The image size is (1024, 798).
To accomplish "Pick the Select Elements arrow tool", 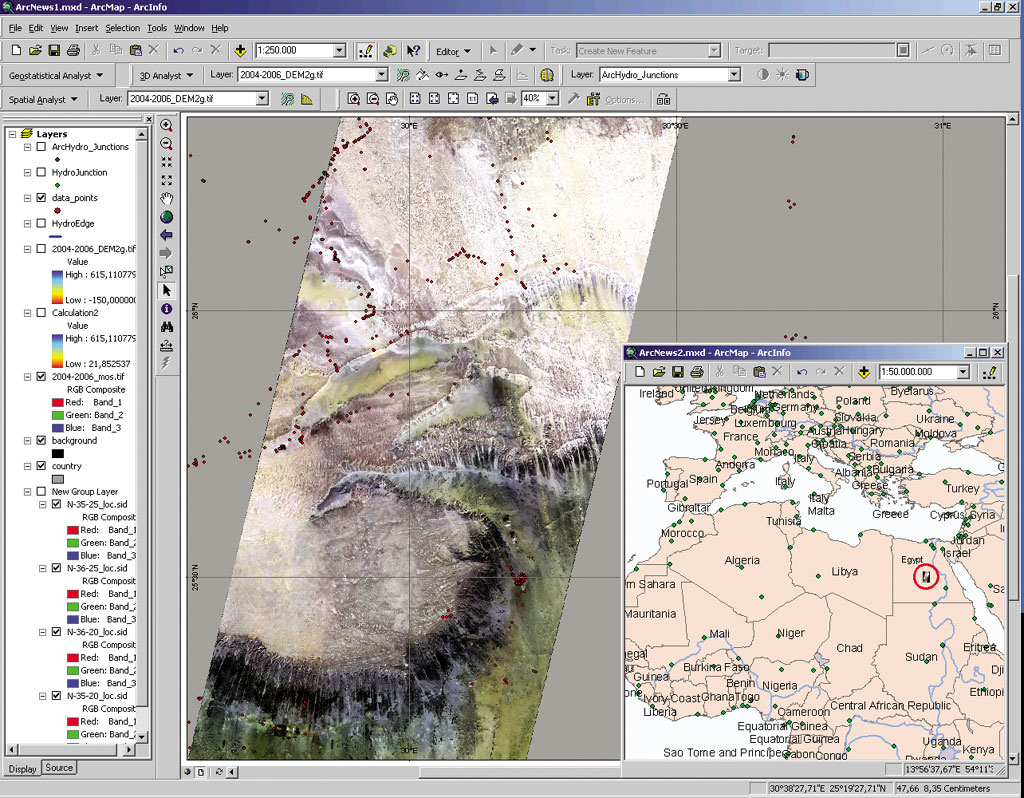I will click(x=166, y=290).
